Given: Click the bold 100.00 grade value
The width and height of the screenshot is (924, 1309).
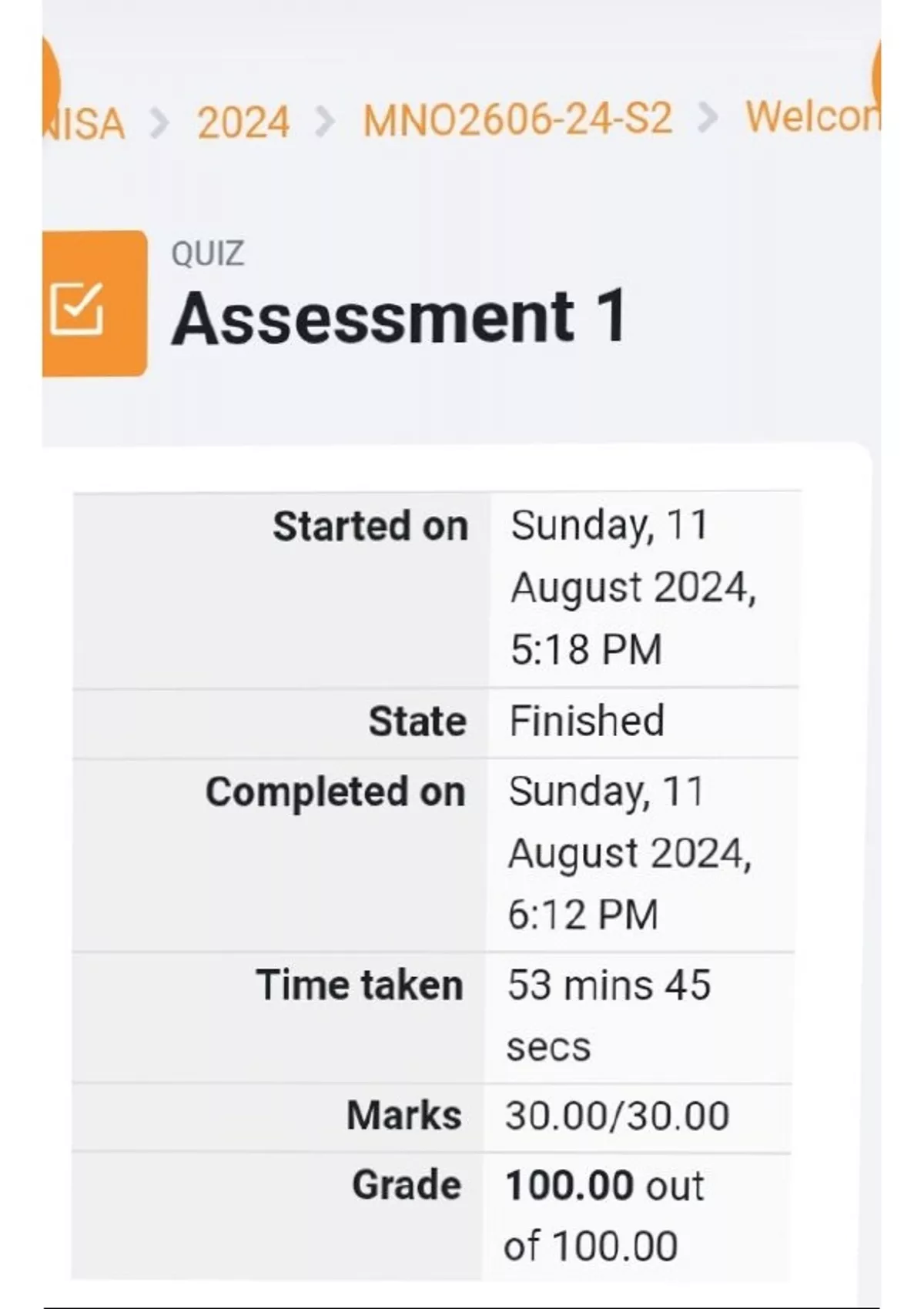Looking at the screenshot, I should click(569, 1186).
